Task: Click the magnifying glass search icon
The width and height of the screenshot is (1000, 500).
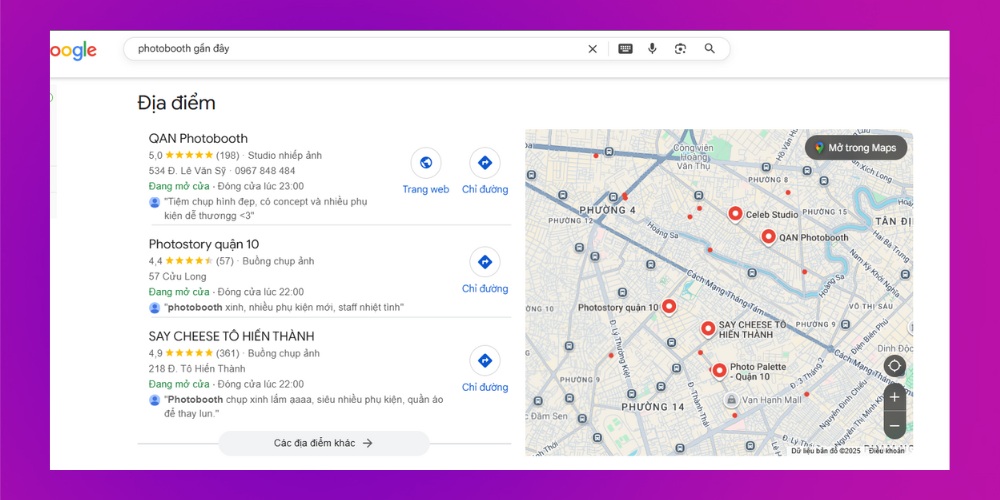Action: (710, 48)
